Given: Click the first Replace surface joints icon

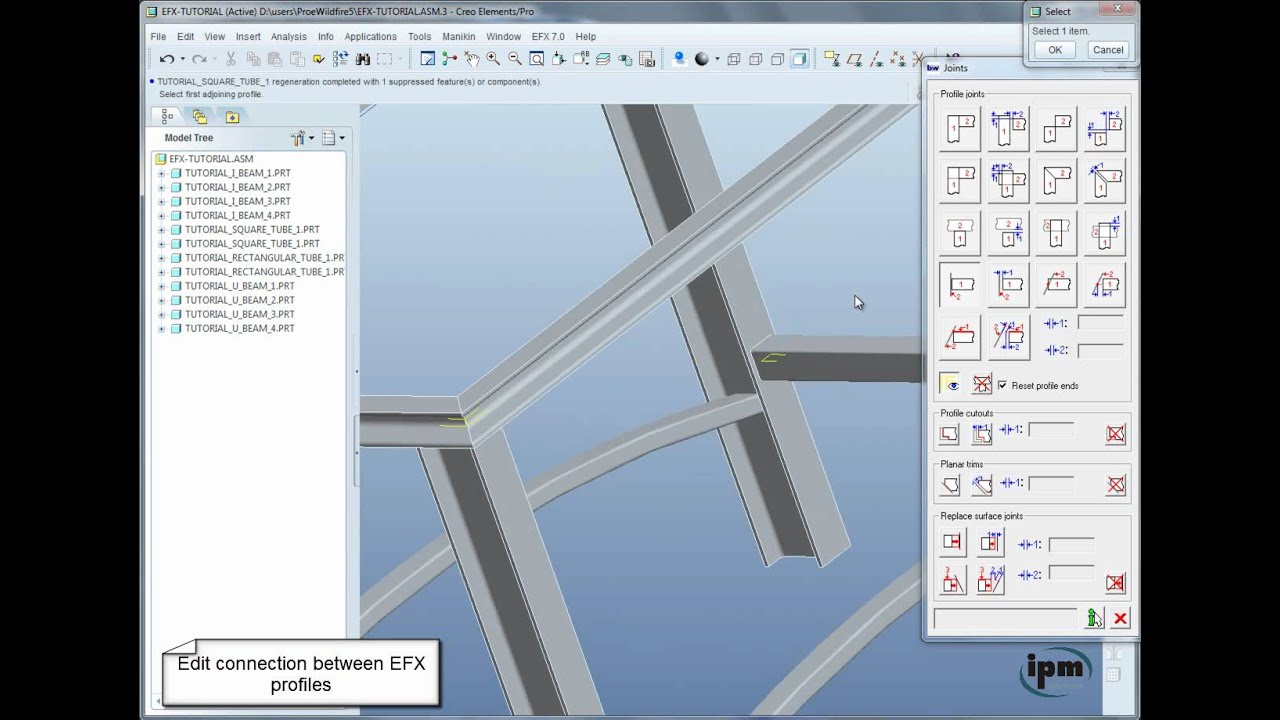Looking at the screenshot, I should (x=952, y=542).
